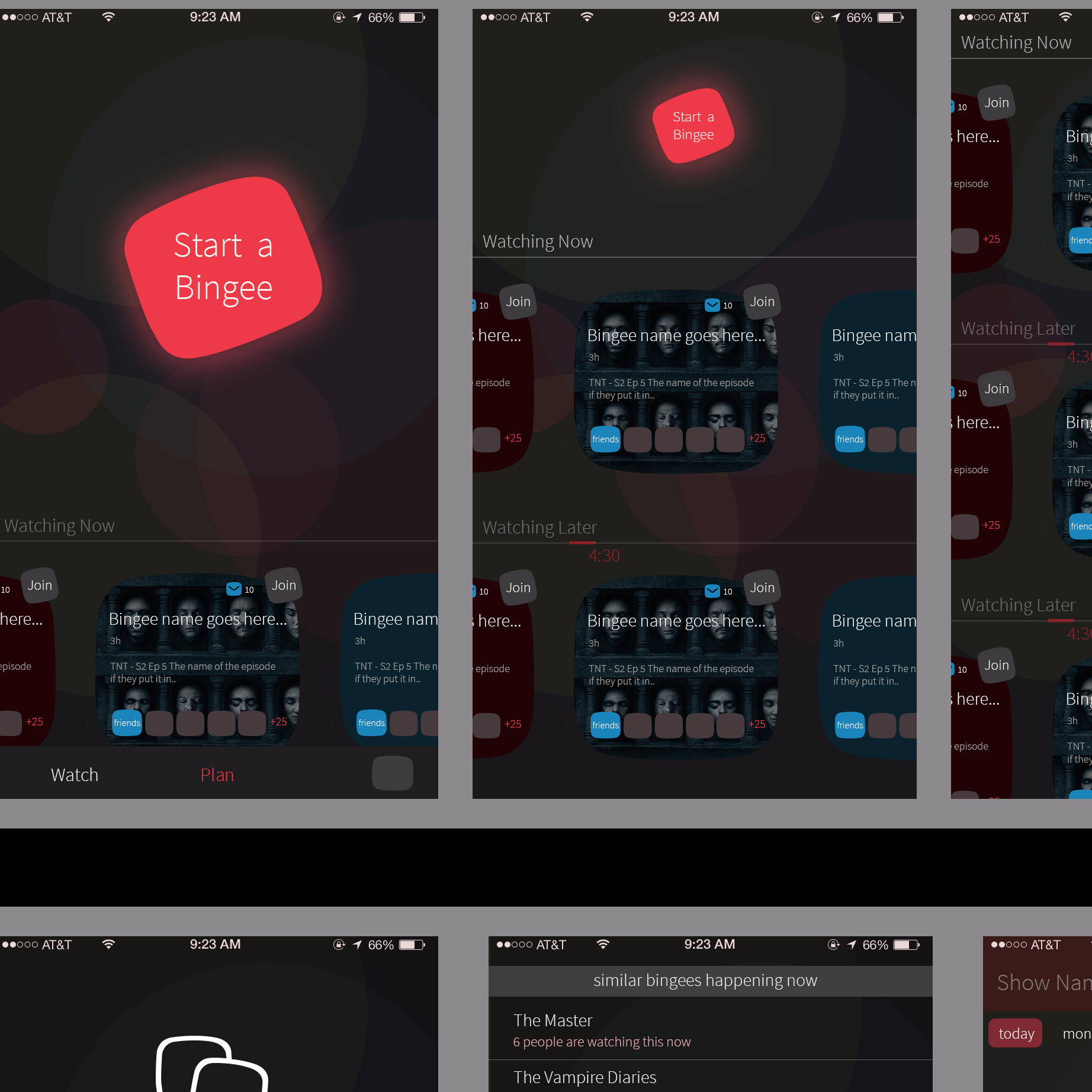
Task: Tap the small Start a Bingee button
Action: (693, 126)
